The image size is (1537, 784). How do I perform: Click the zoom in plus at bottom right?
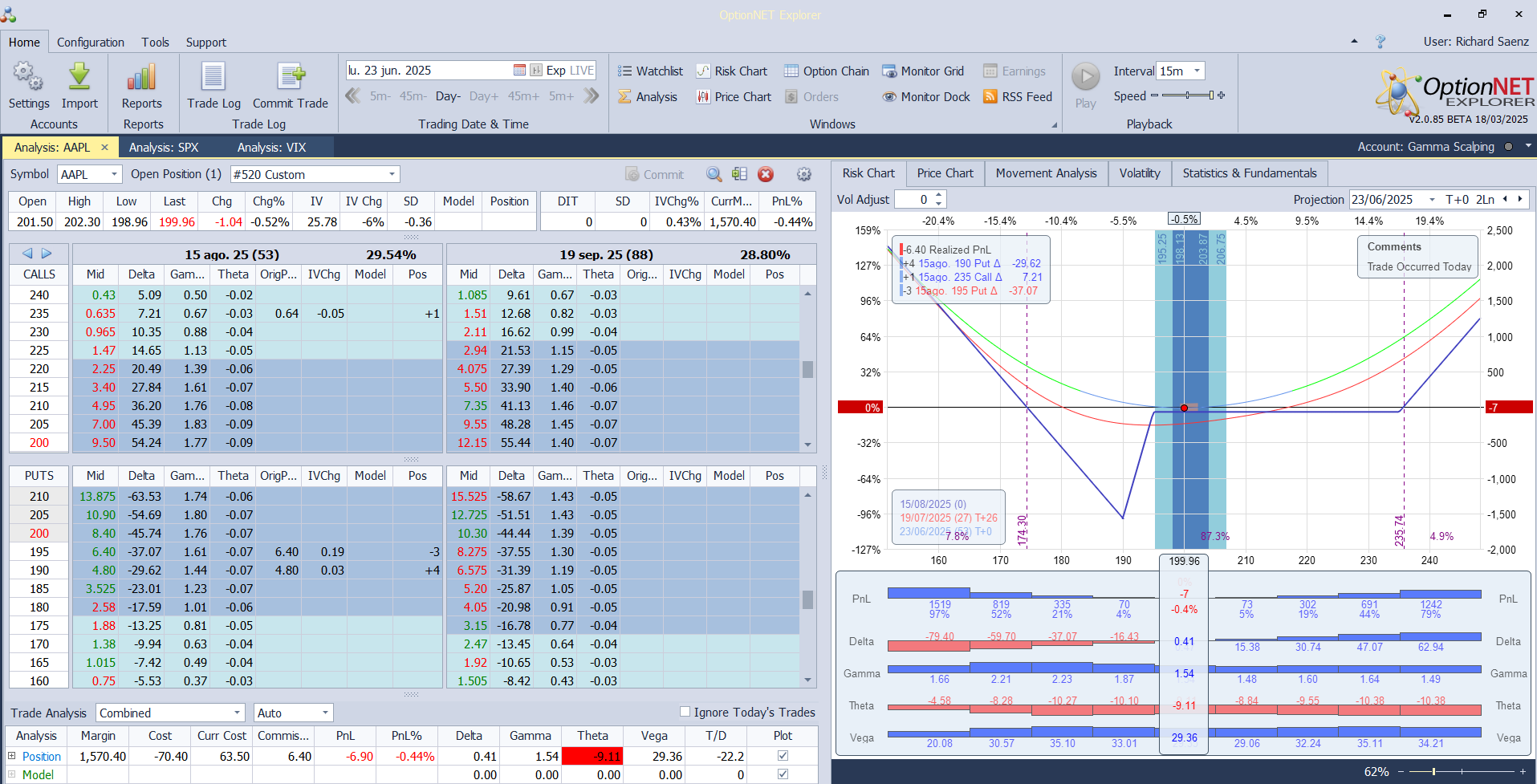(1523, 771)
